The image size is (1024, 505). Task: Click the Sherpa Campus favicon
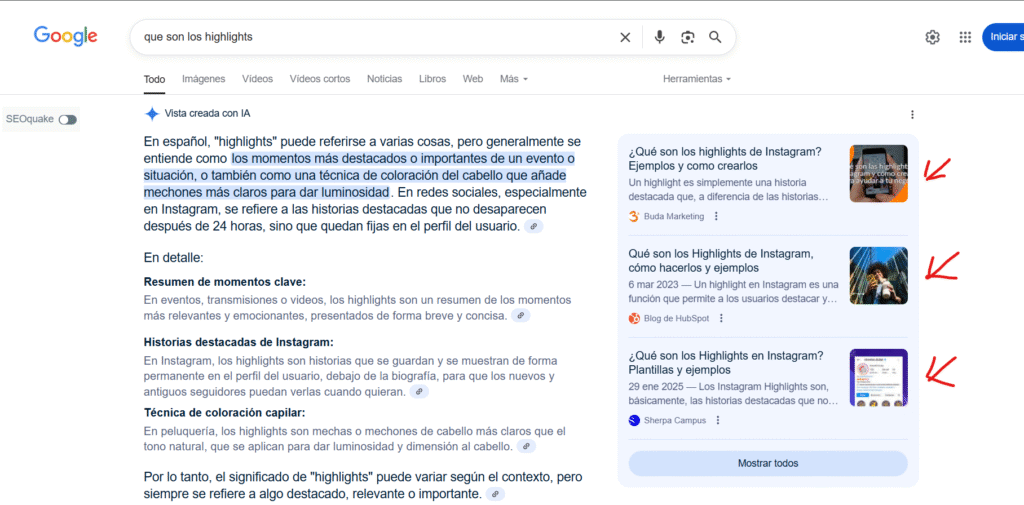(x=634, y=420)
